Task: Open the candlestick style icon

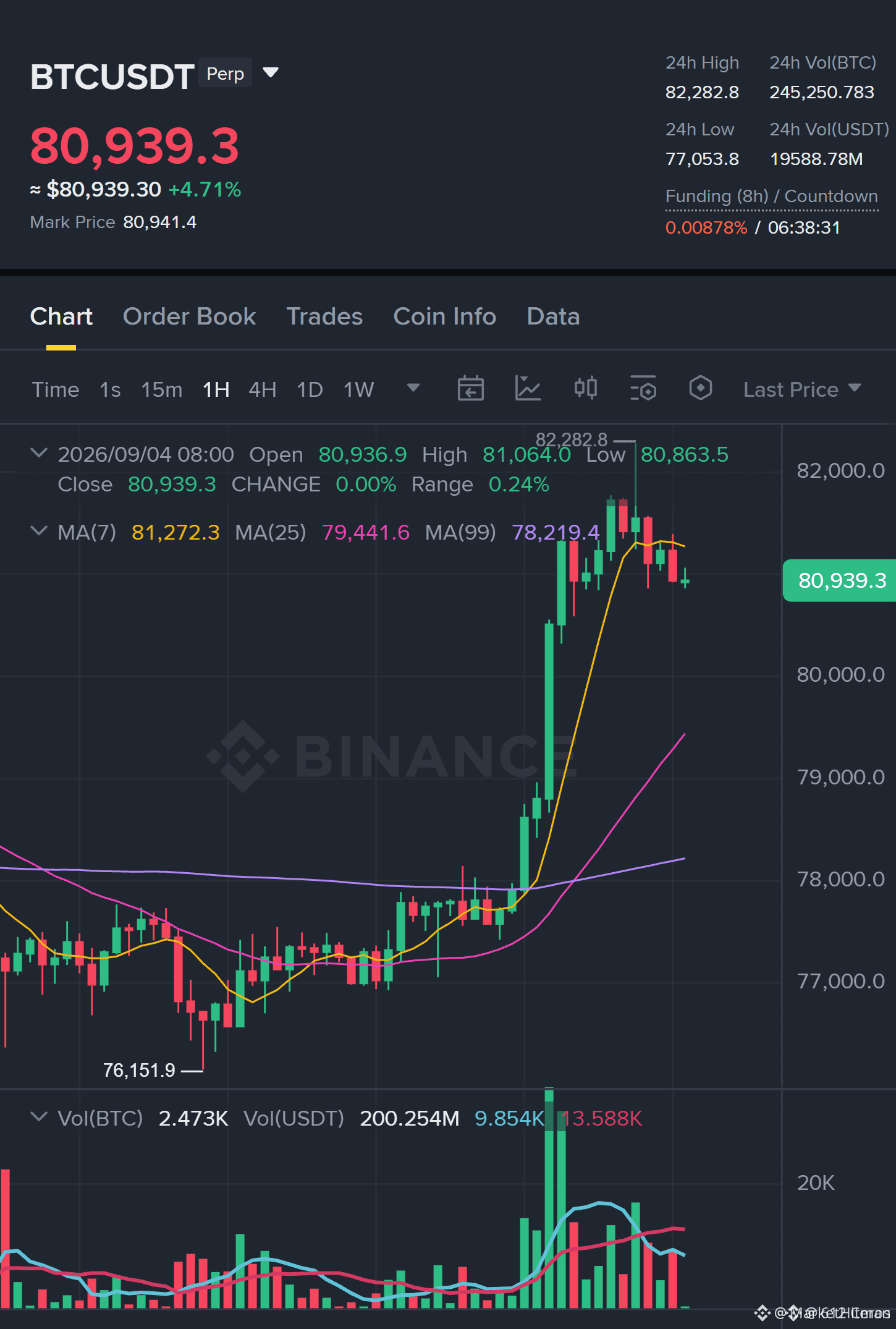Action: point(585,389)
